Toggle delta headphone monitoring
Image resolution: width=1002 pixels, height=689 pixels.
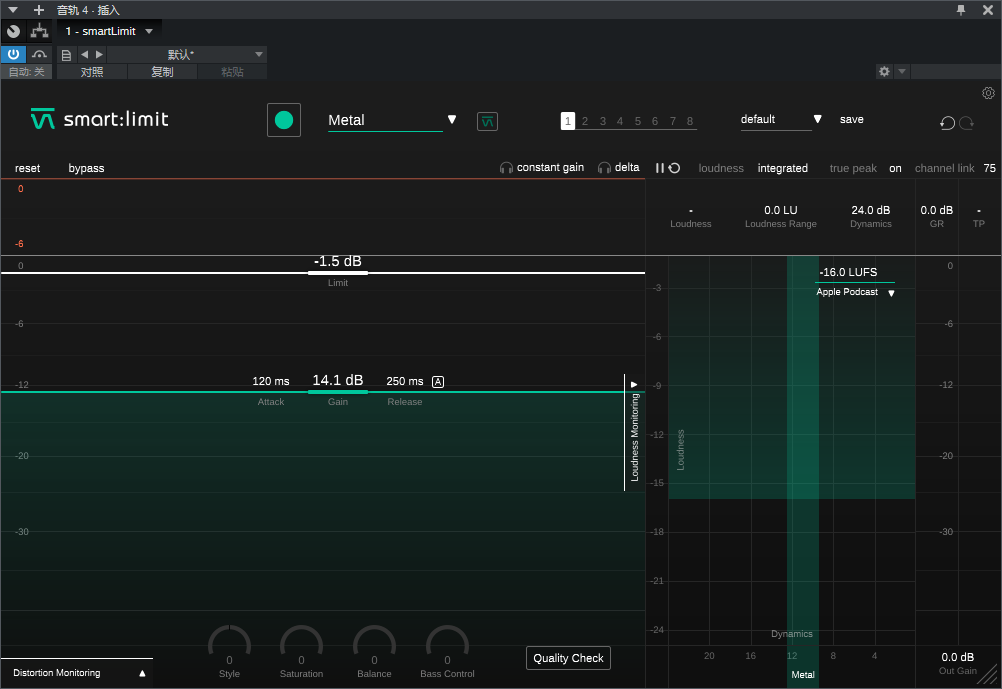point(619,167)
